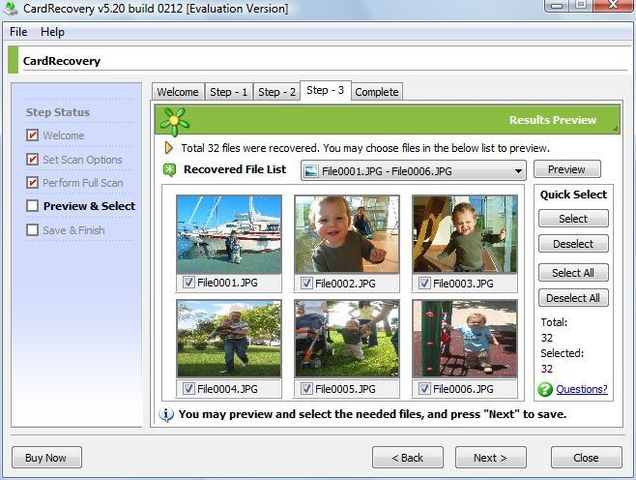
Task: Open the File menu
Action: (19, 32)
